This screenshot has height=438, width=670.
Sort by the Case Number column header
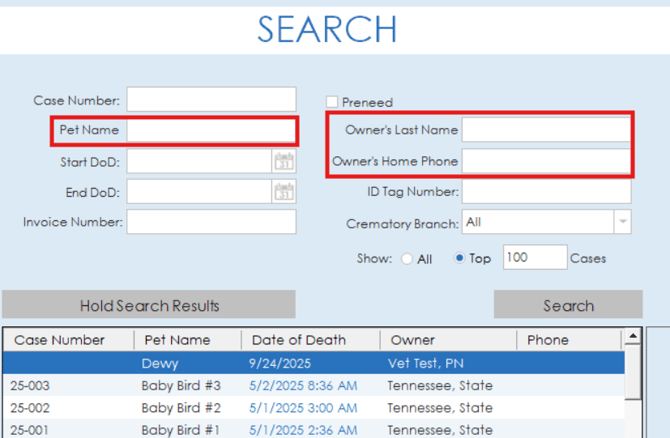[x=60, y=340]
